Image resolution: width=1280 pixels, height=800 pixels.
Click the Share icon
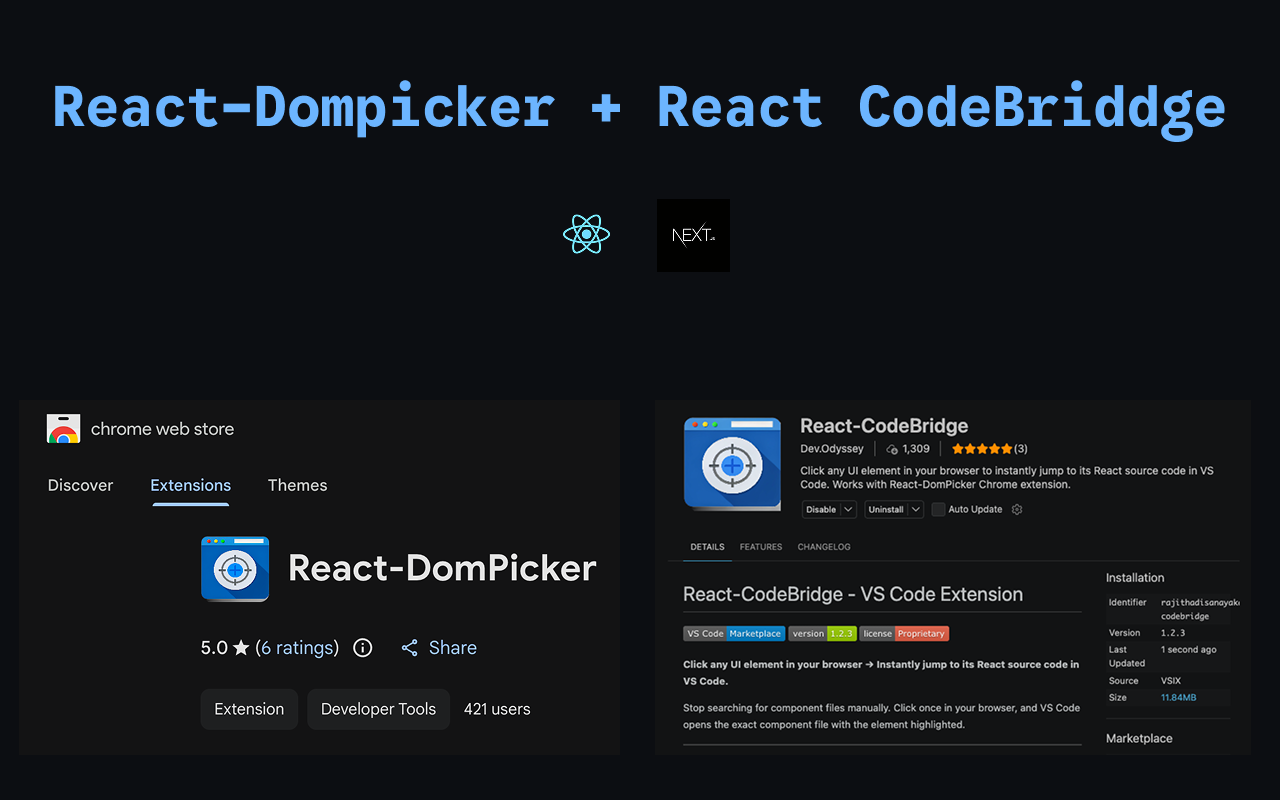coord(410,648)
